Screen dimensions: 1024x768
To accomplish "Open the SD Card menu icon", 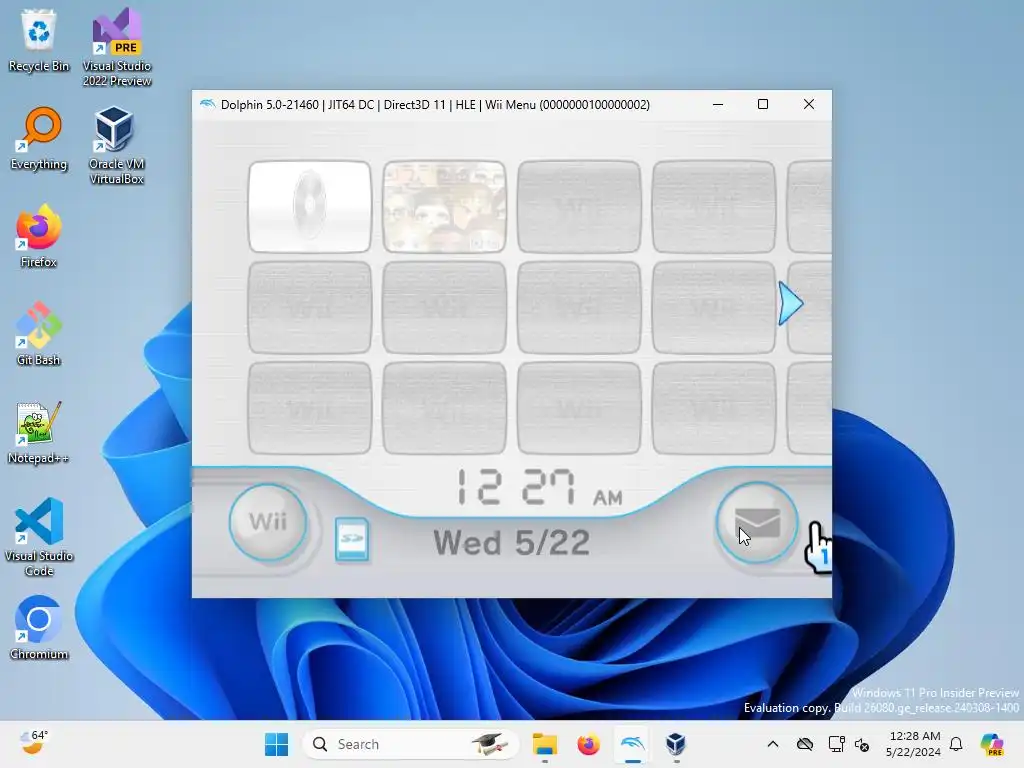I will (352, 539).
